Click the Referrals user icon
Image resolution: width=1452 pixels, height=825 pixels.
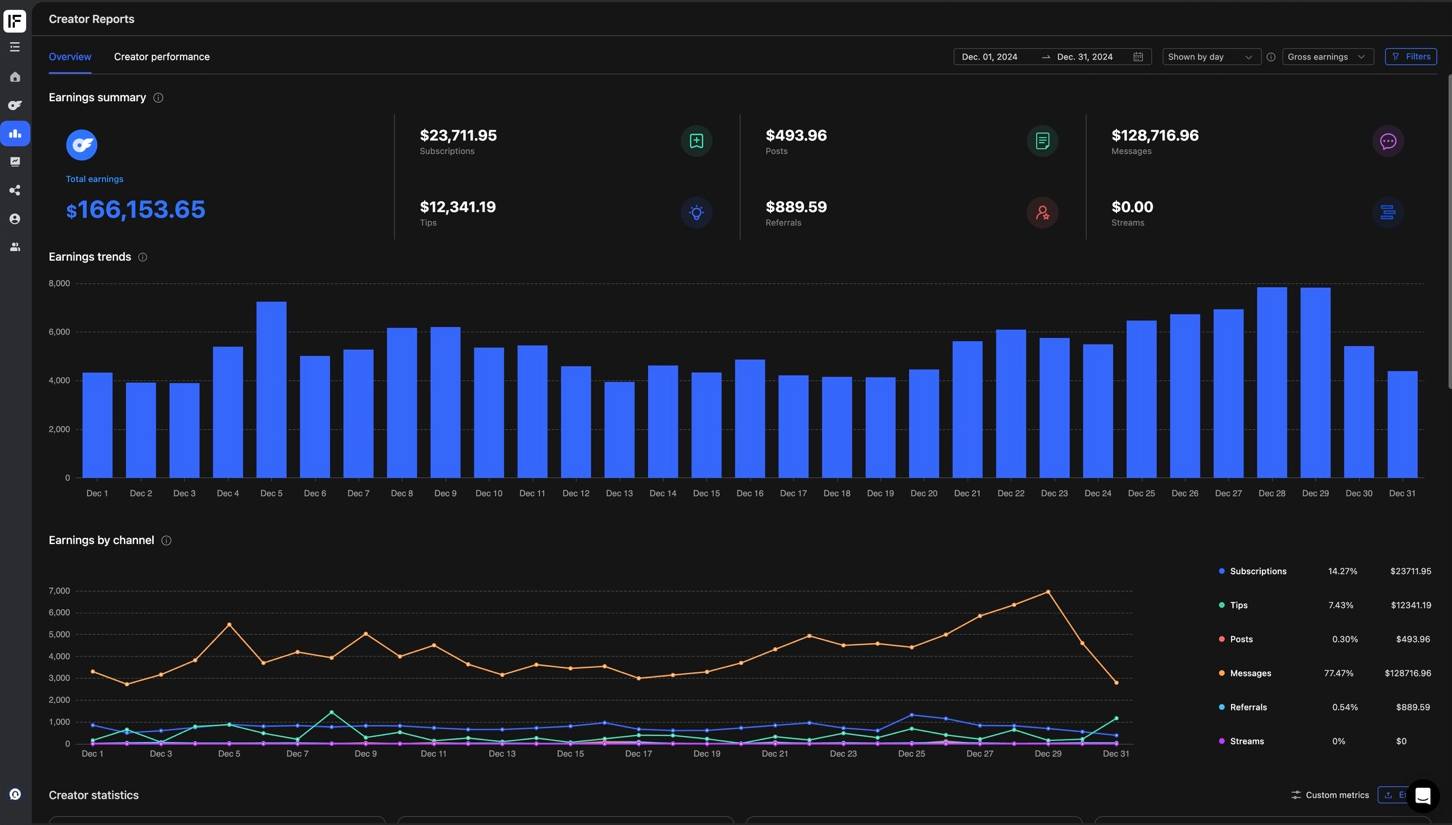click(x=1042, y=213)
